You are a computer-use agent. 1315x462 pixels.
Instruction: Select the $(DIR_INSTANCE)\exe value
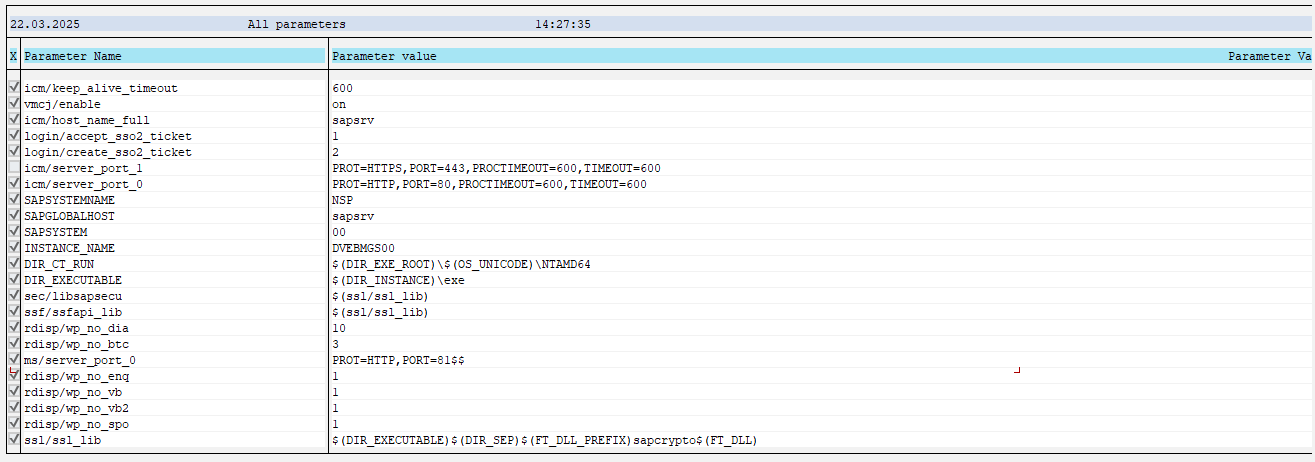pos(398,280)
